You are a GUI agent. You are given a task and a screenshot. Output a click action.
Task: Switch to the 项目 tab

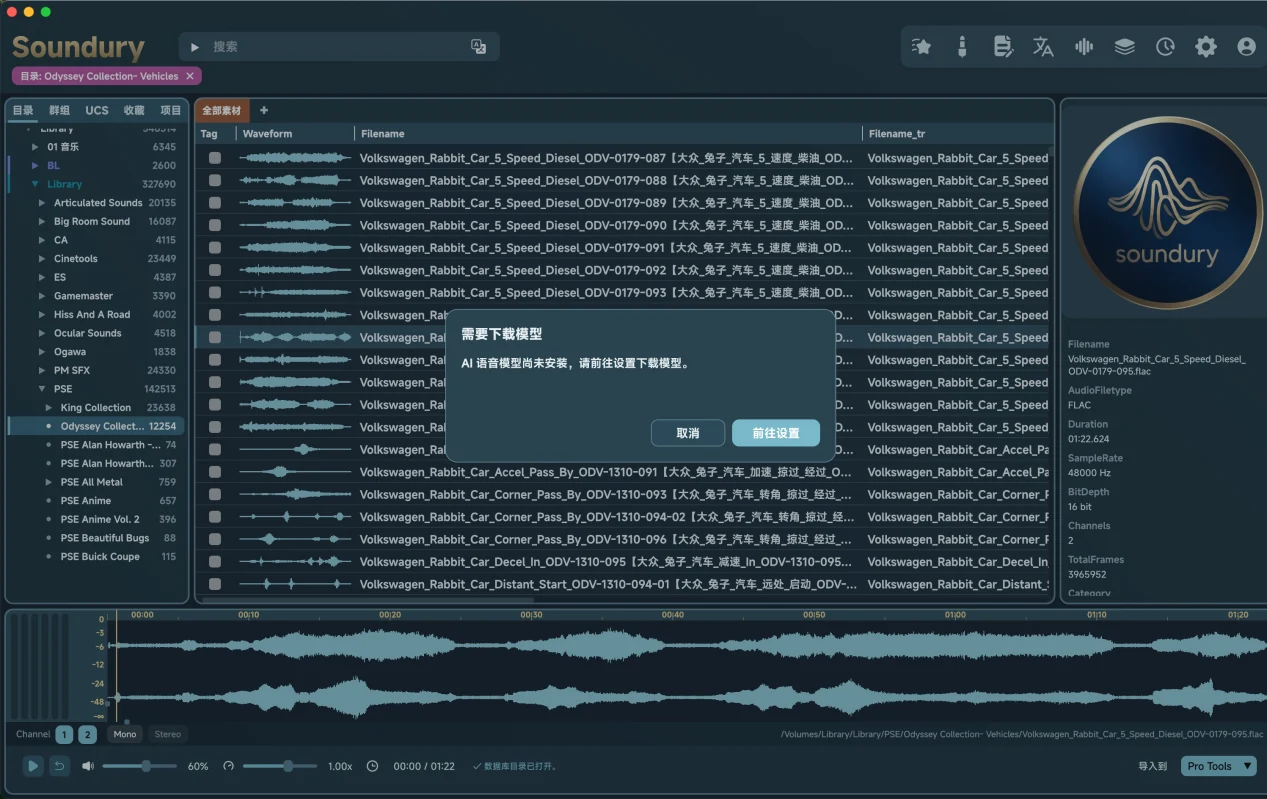[171, 110]
